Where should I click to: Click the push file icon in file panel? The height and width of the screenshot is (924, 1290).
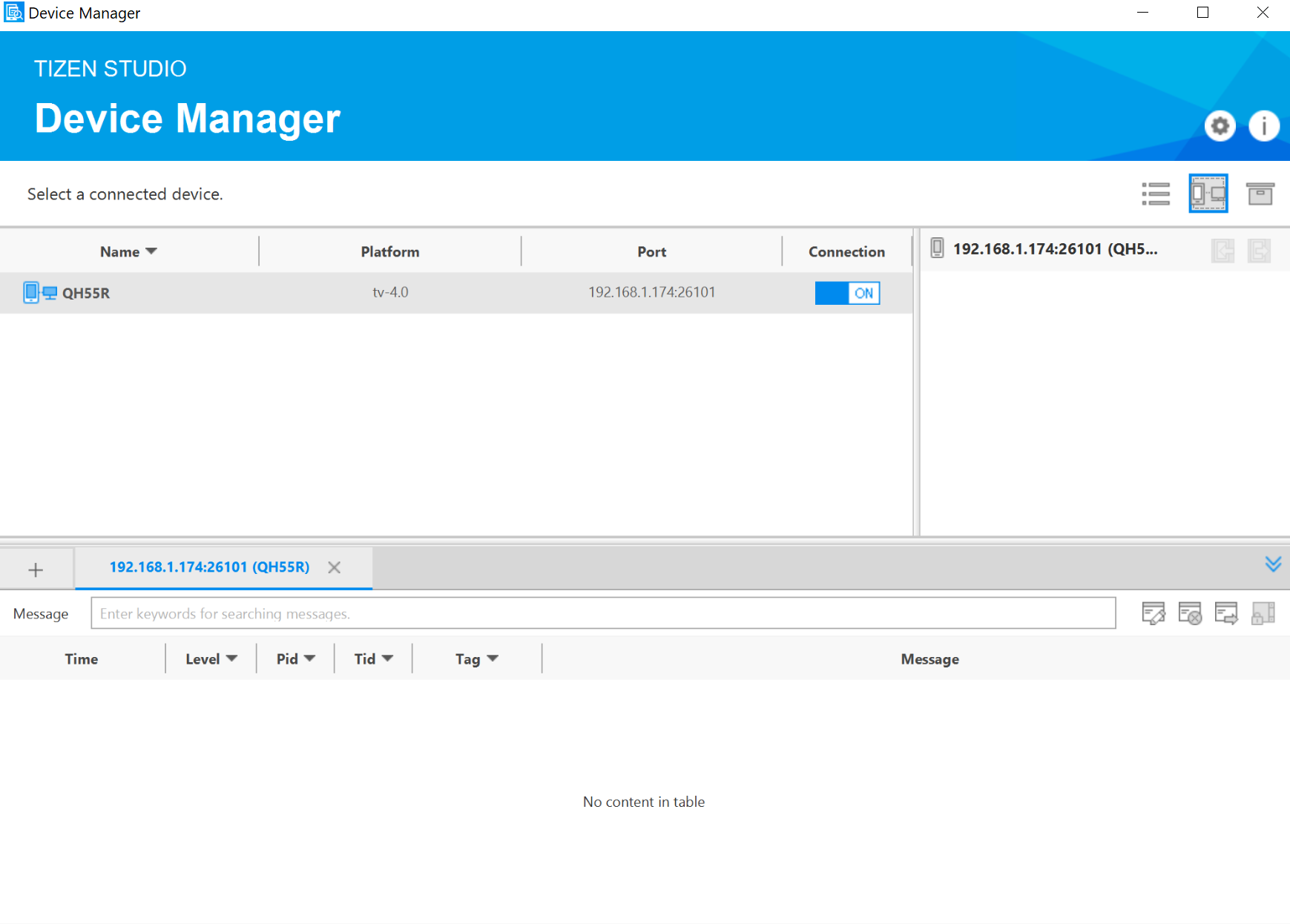pos(1259,251)
